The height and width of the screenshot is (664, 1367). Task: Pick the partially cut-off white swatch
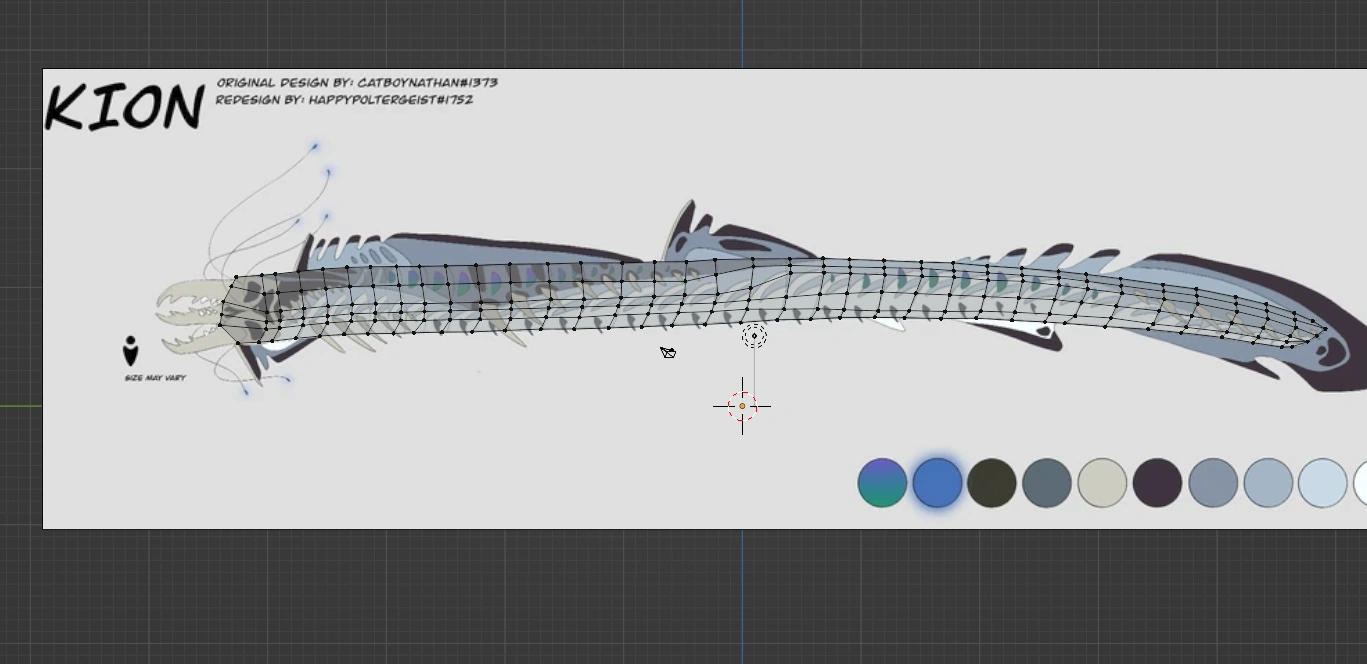point(1360,483)
